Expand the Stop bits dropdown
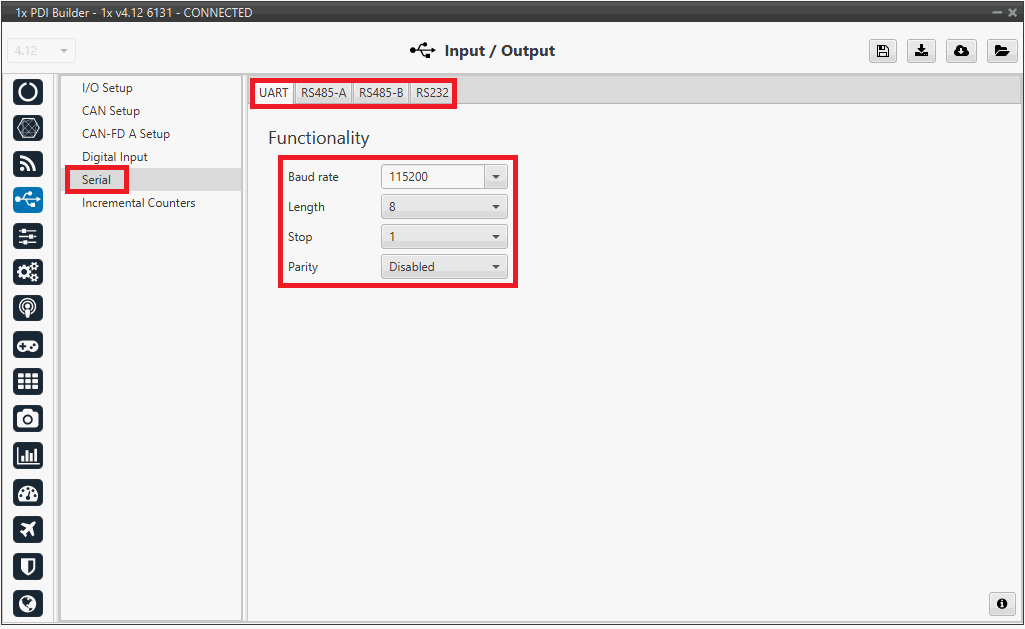This screenshot has height=629, width=1025. click(444, 237)
